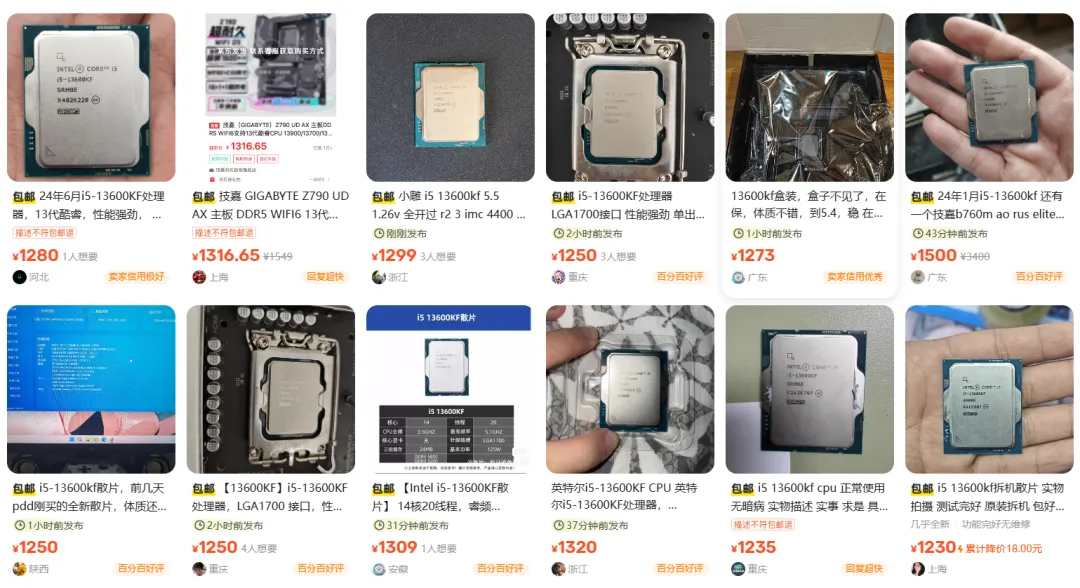This screenshot has width=1080, height=588.
Task: Click the Shanghai seller avatar on ¥1316.65 listing
Action: point(199,277)
